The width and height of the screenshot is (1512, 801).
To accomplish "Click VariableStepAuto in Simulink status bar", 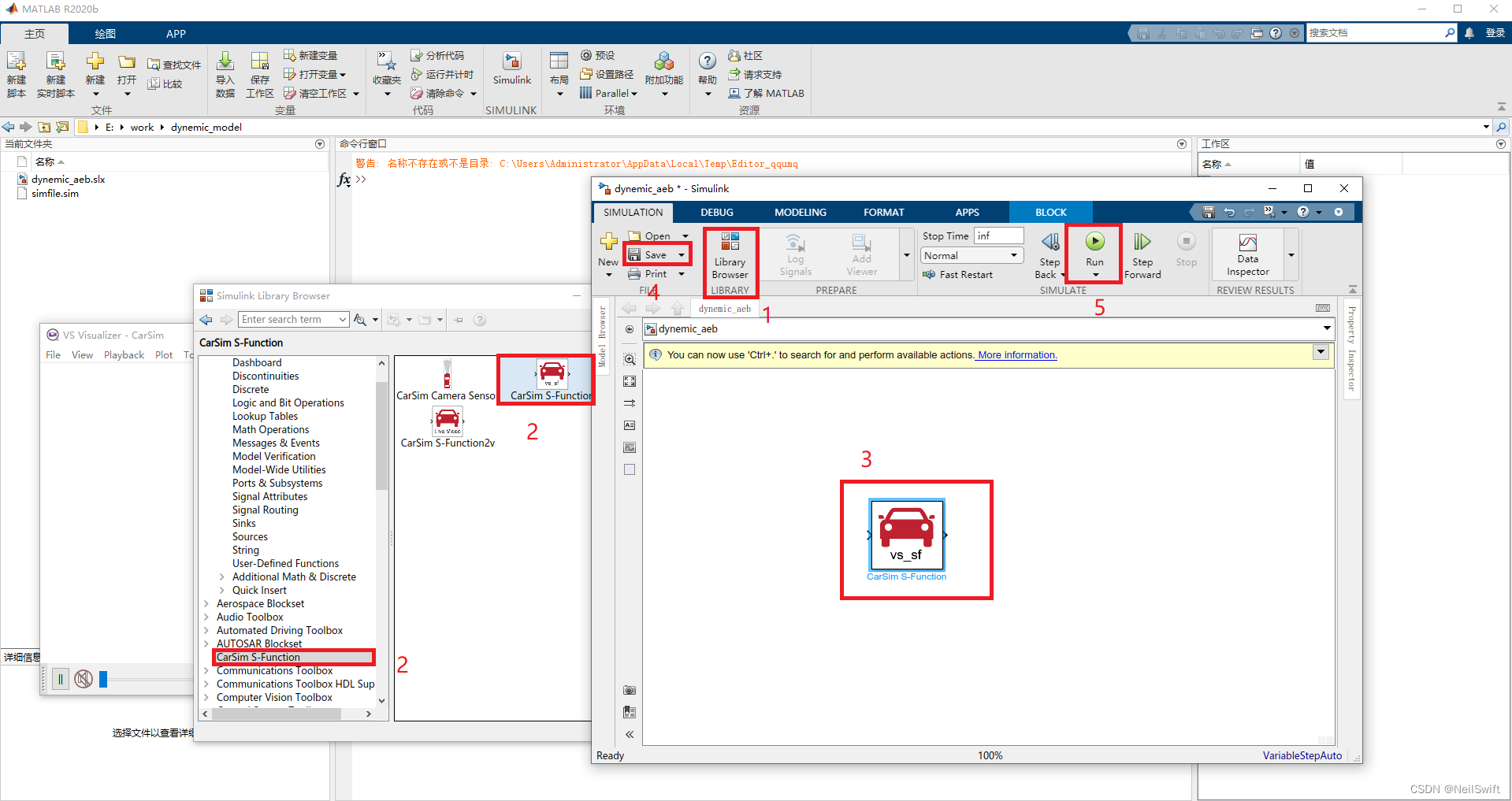I will click(1302, 755).
